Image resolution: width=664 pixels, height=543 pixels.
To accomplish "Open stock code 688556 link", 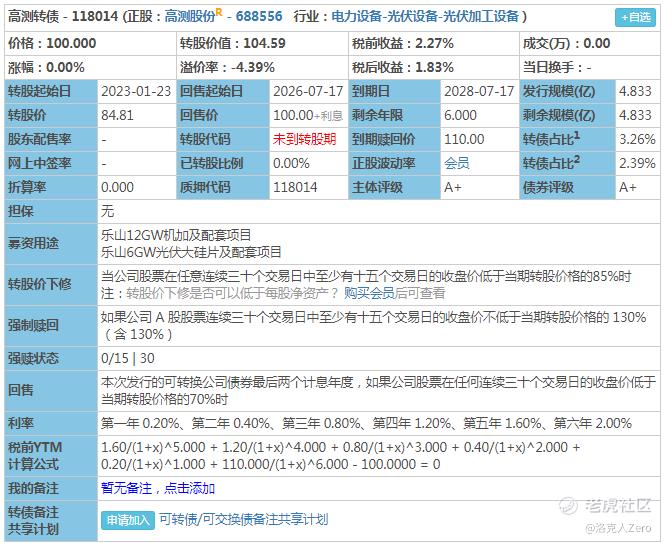I will tap(259, 17).
